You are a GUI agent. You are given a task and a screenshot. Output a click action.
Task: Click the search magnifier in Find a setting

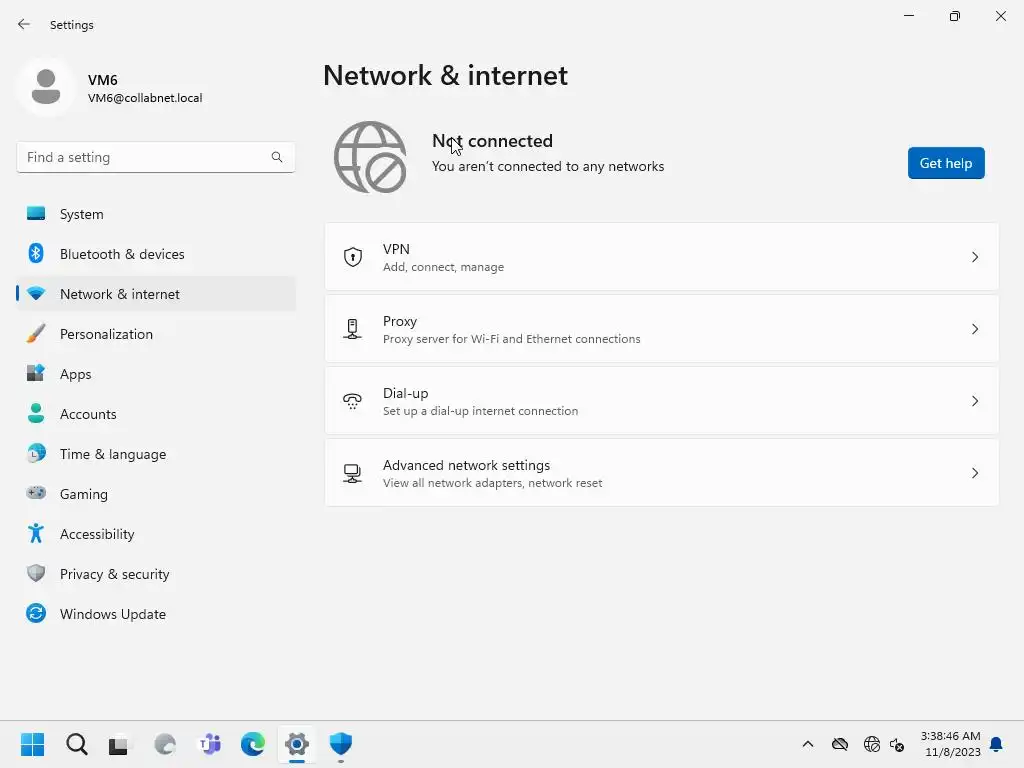[x=277, y=157]
